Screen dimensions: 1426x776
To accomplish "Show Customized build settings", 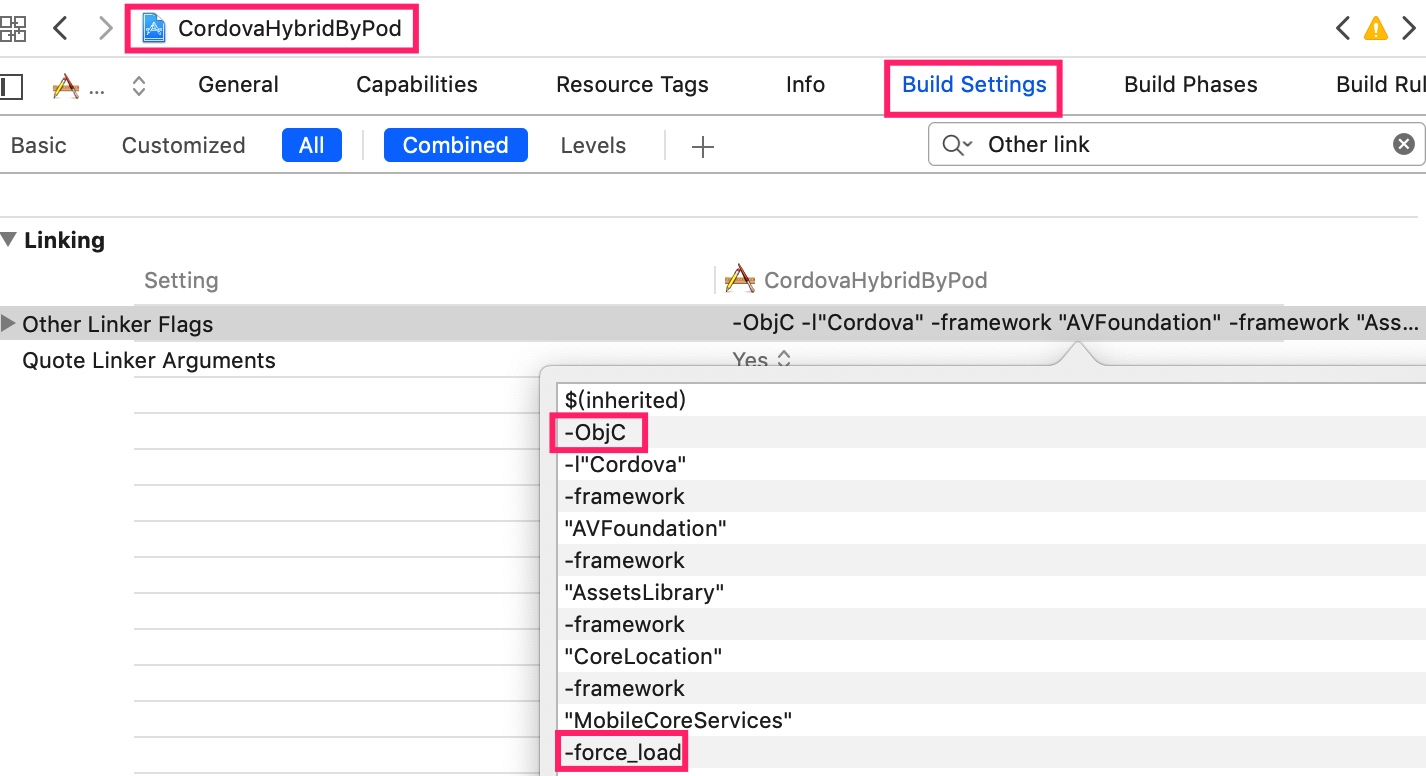I will pyautogui.click(x=183, y=145).
